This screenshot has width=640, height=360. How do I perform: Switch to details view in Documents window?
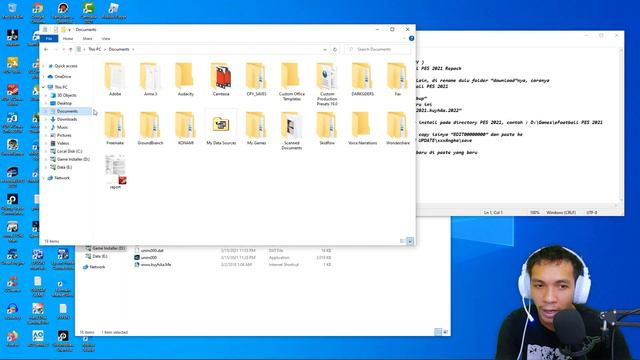(x=402, y=241)
